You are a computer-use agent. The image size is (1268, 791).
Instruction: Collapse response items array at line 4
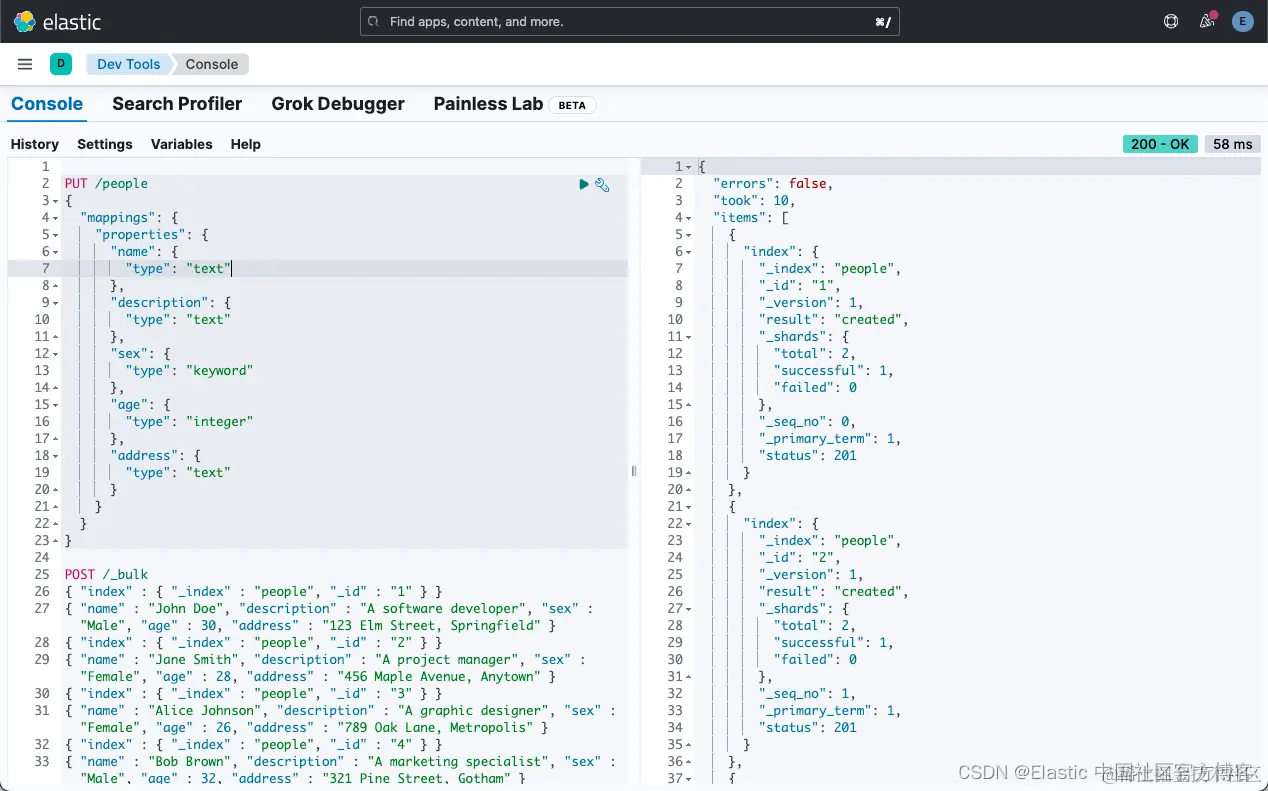point(688,218)
